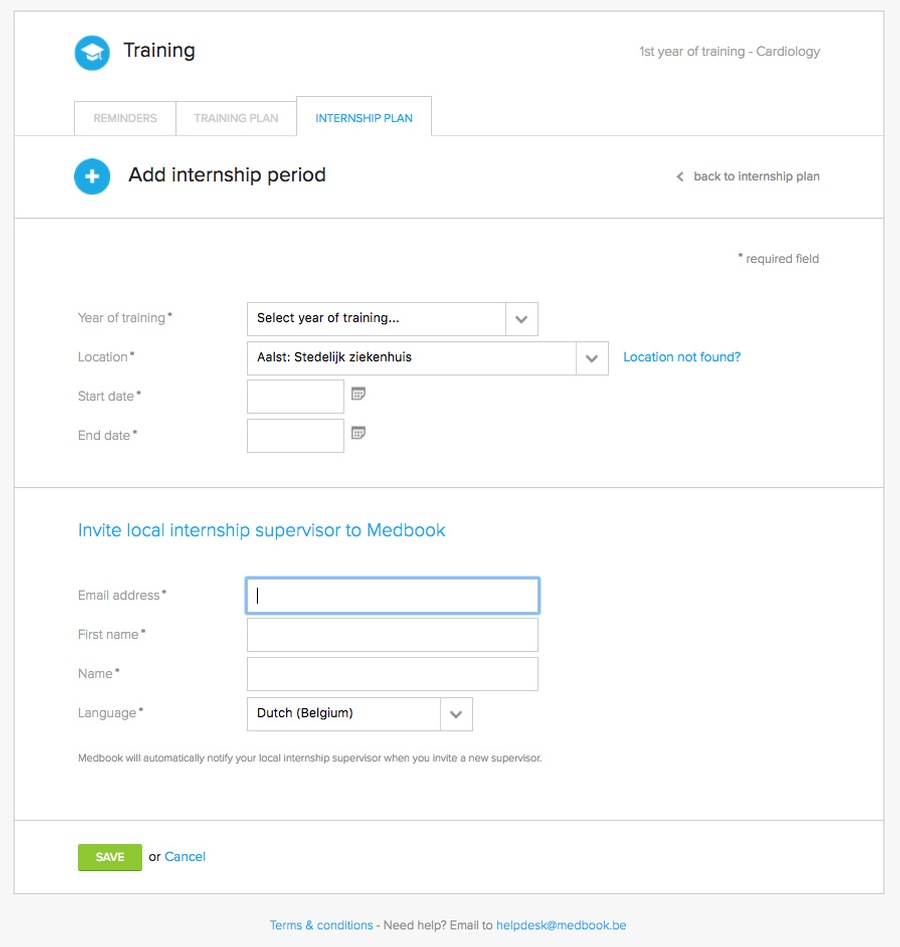Viewport: 900px width, 947px height.
Task: Select the Internship Plan tab
Action: 364,117
